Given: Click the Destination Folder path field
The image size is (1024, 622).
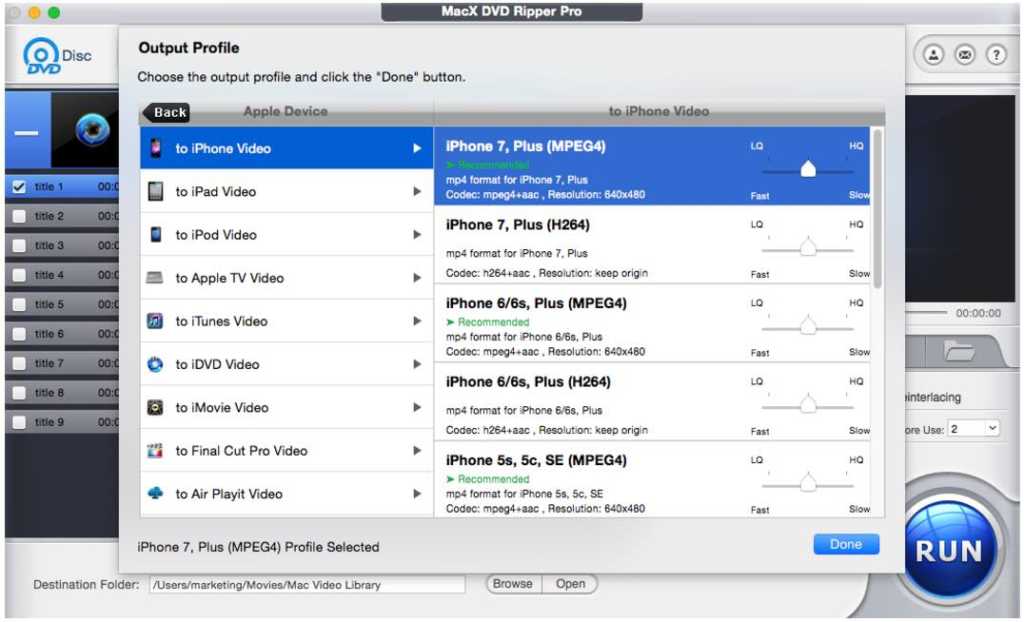Looking at the screenshot, I should point(305,584).
